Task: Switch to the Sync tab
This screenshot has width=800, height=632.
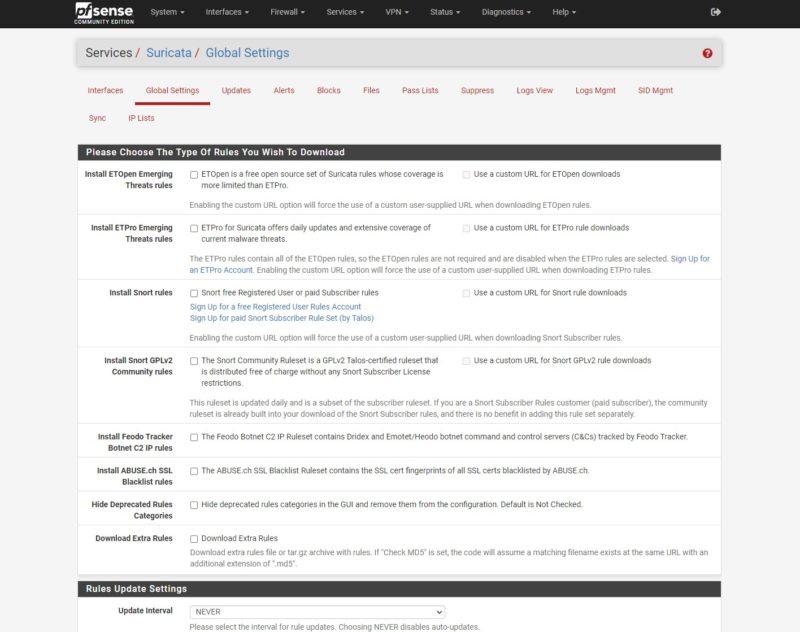Action: click(x=97, y=118)
